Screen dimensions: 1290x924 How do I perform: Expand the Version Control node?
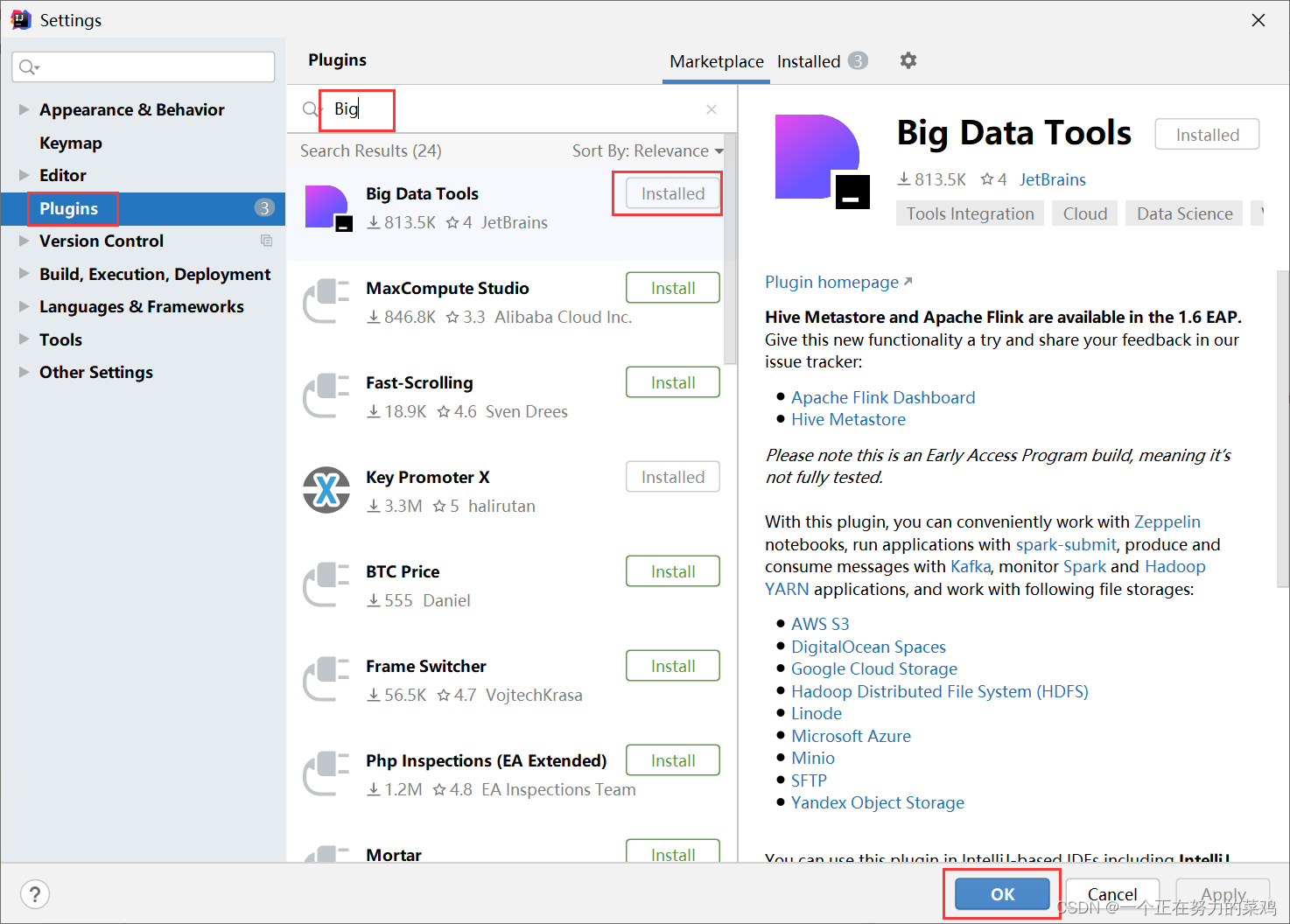(x=24, y=241)
